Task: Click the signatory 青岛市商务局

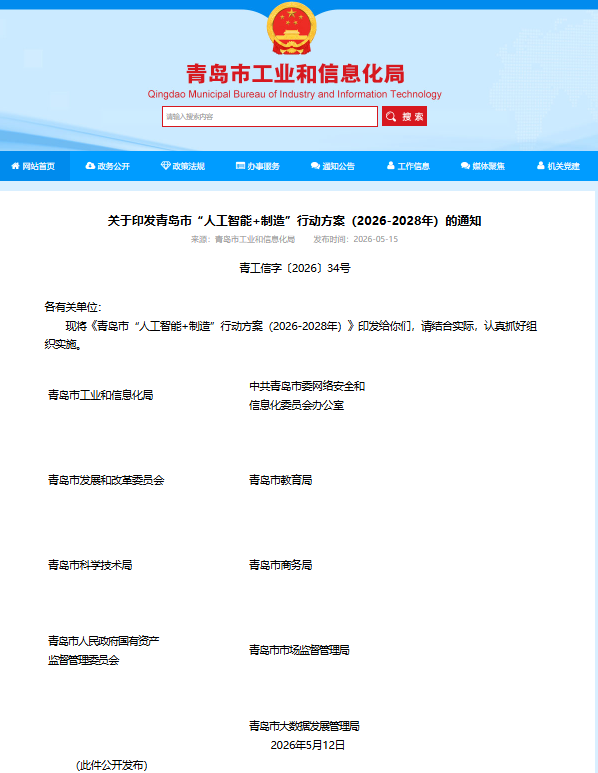Action: coord(281,564)
